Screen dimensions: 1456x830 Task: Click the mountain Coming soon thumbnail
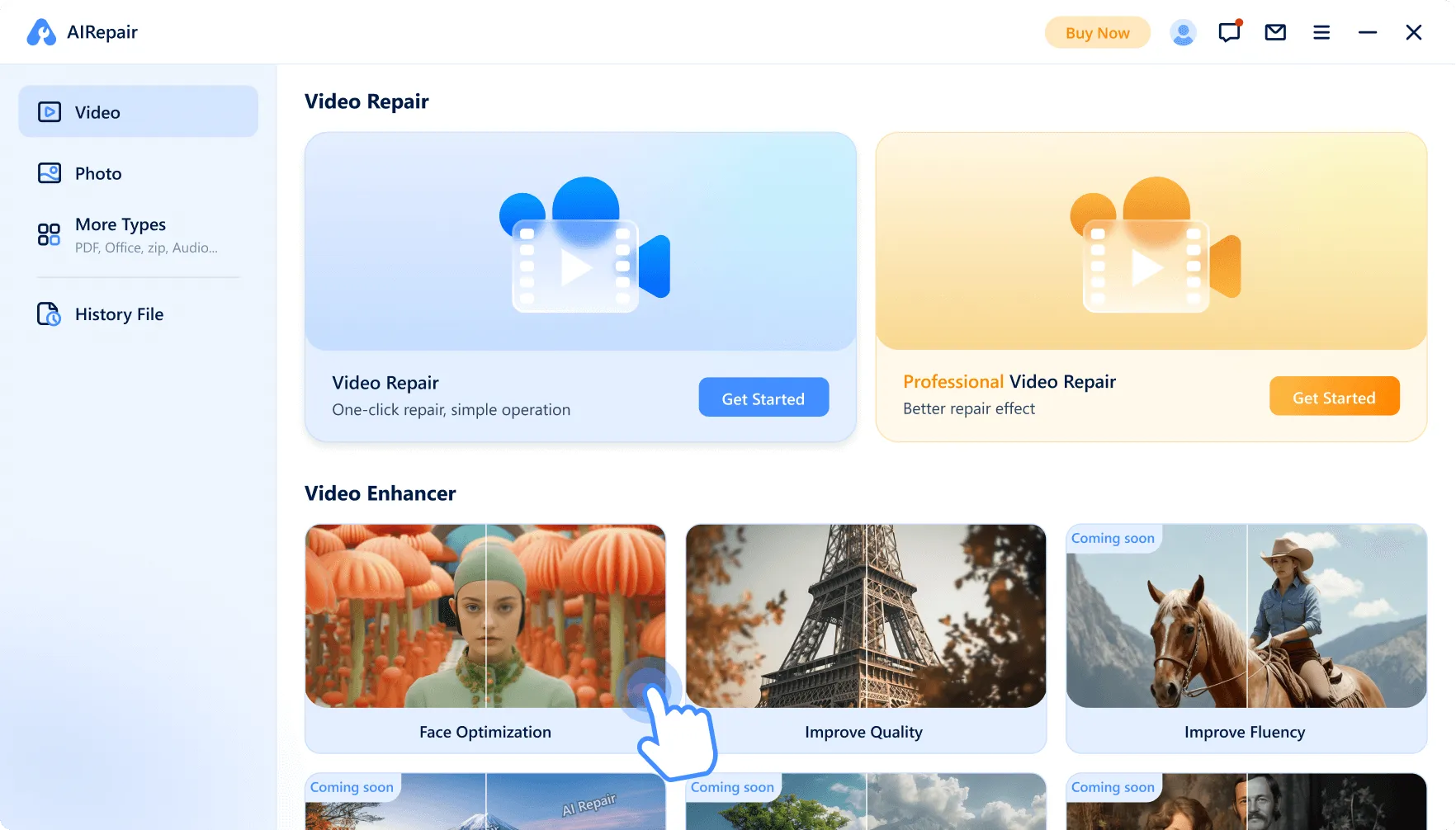[x=485, y=802]
